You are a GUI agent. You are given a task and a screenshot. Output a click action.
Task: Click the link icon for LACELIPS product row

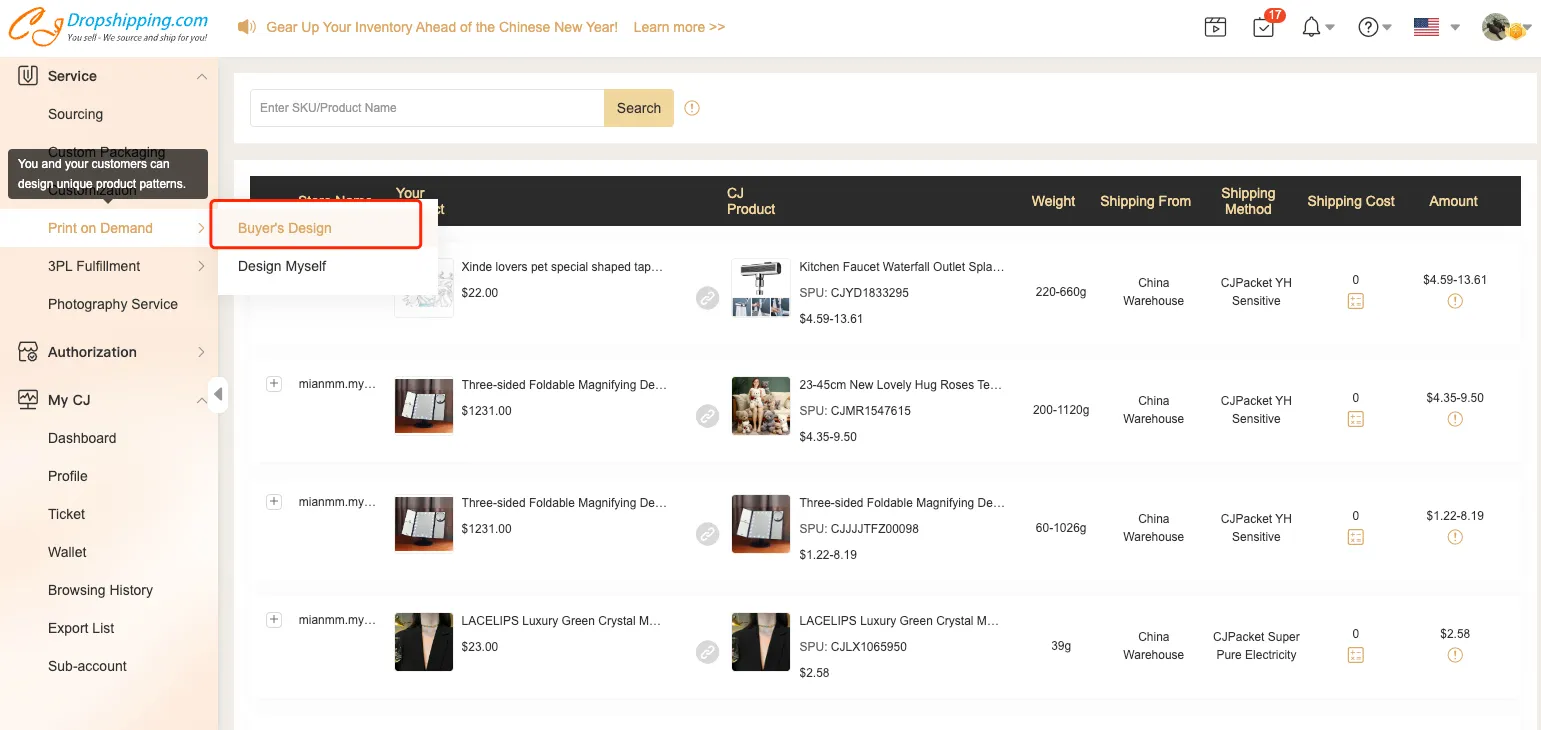tap(708, 652)
